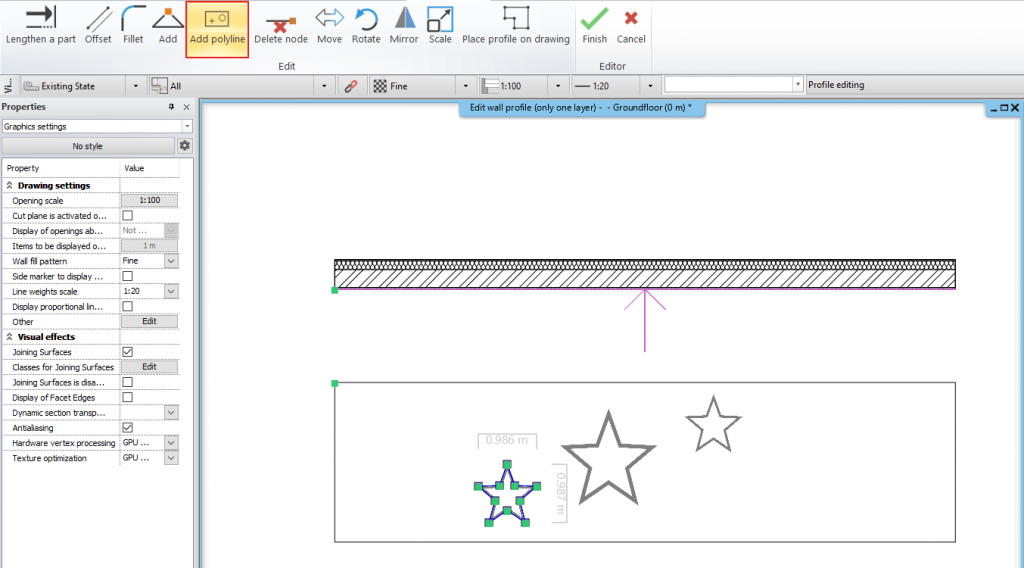
Task: Open the Graphics settings dropdown
Action: (x=187, y=126)
